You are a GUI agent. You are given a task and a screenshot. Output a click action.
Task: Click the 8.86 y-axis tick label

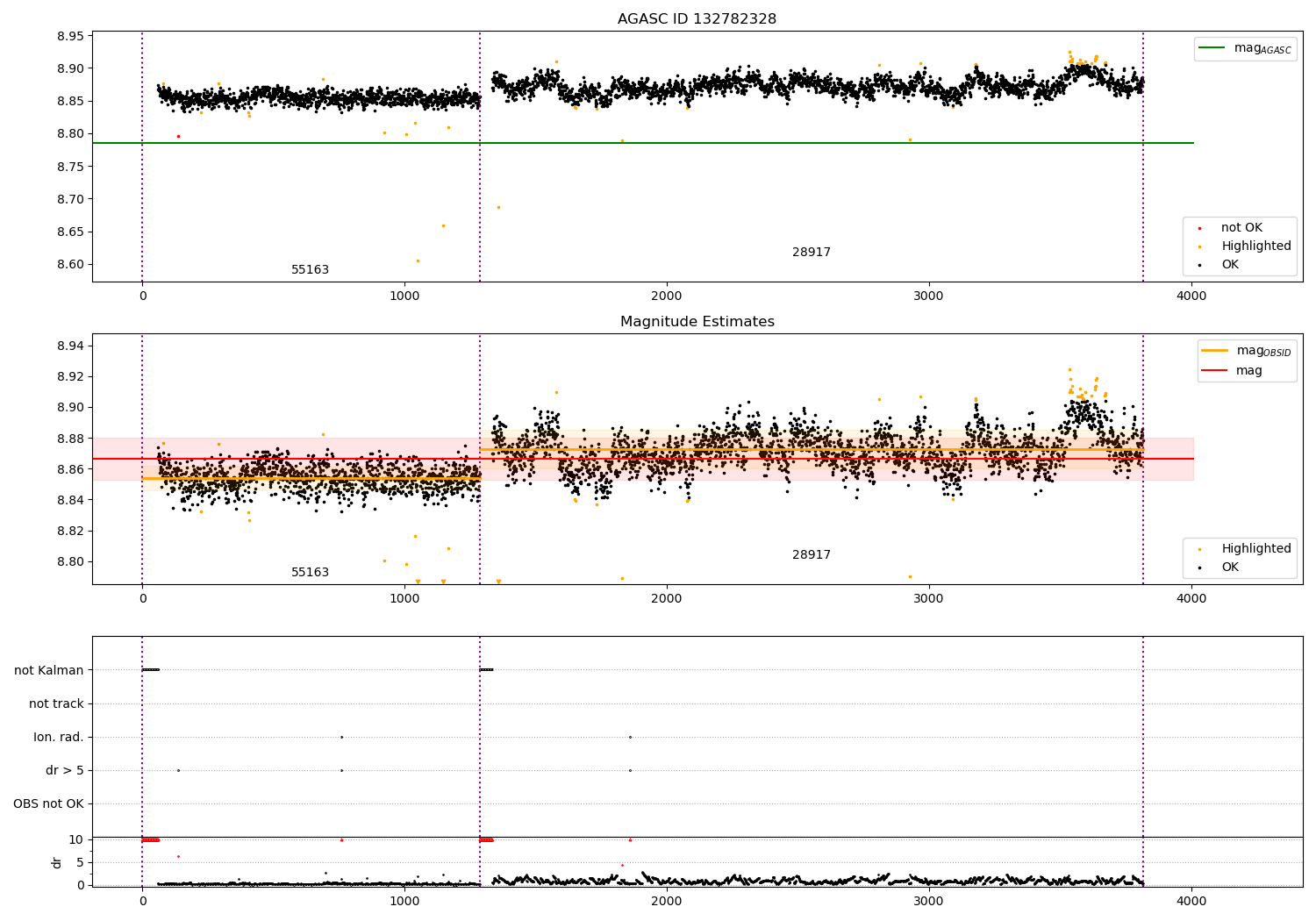70,469
